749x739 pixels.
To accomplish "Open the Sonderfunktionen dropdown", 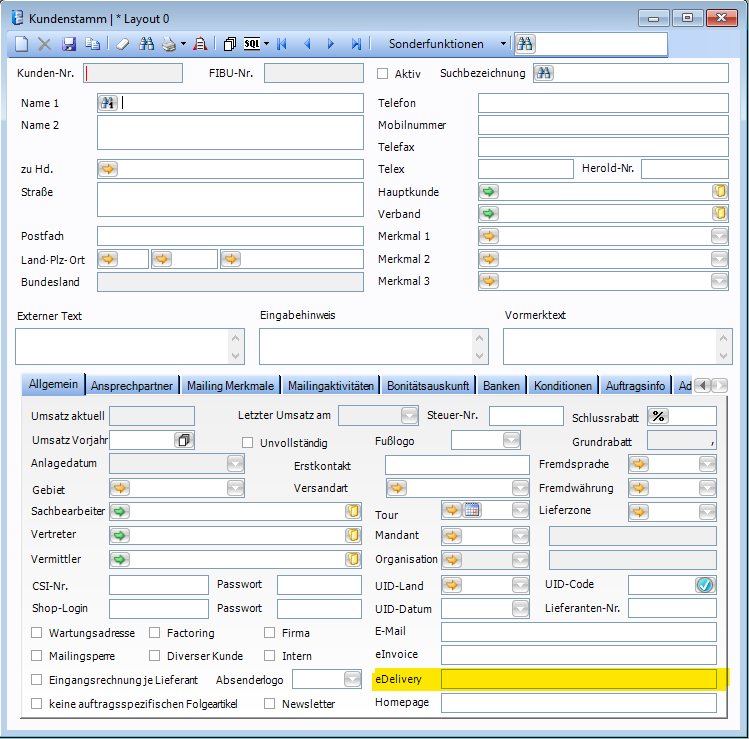I will (x=503, y=44).
